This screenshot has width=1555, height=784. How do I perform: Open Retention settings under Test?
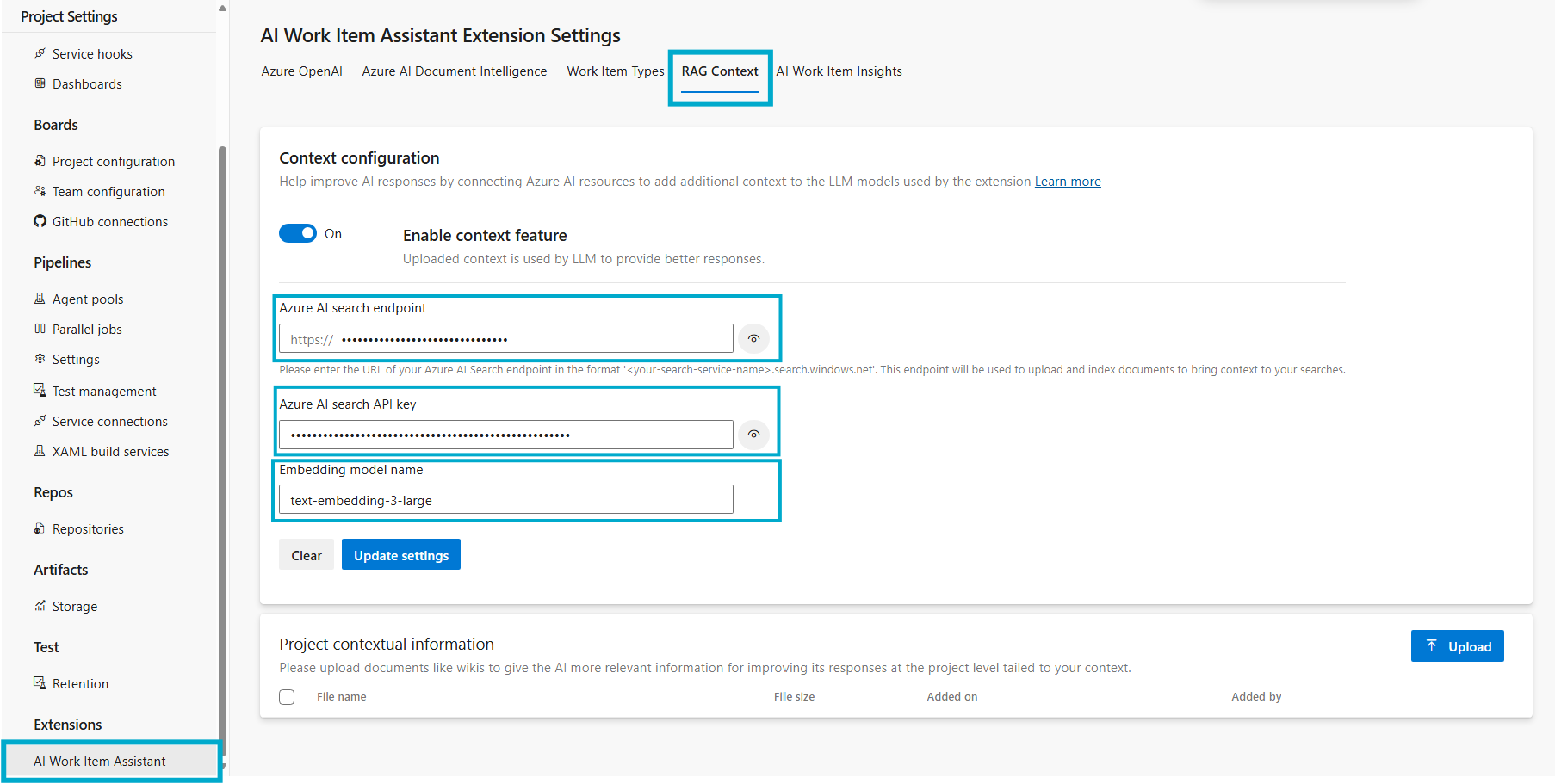click(80, 683)
